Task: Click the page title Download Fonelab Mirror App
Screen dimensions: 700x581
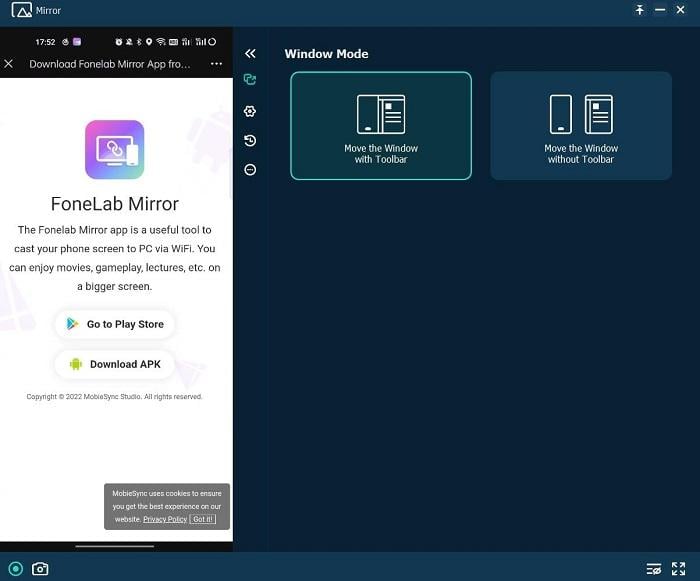Action: click(110, 64)
